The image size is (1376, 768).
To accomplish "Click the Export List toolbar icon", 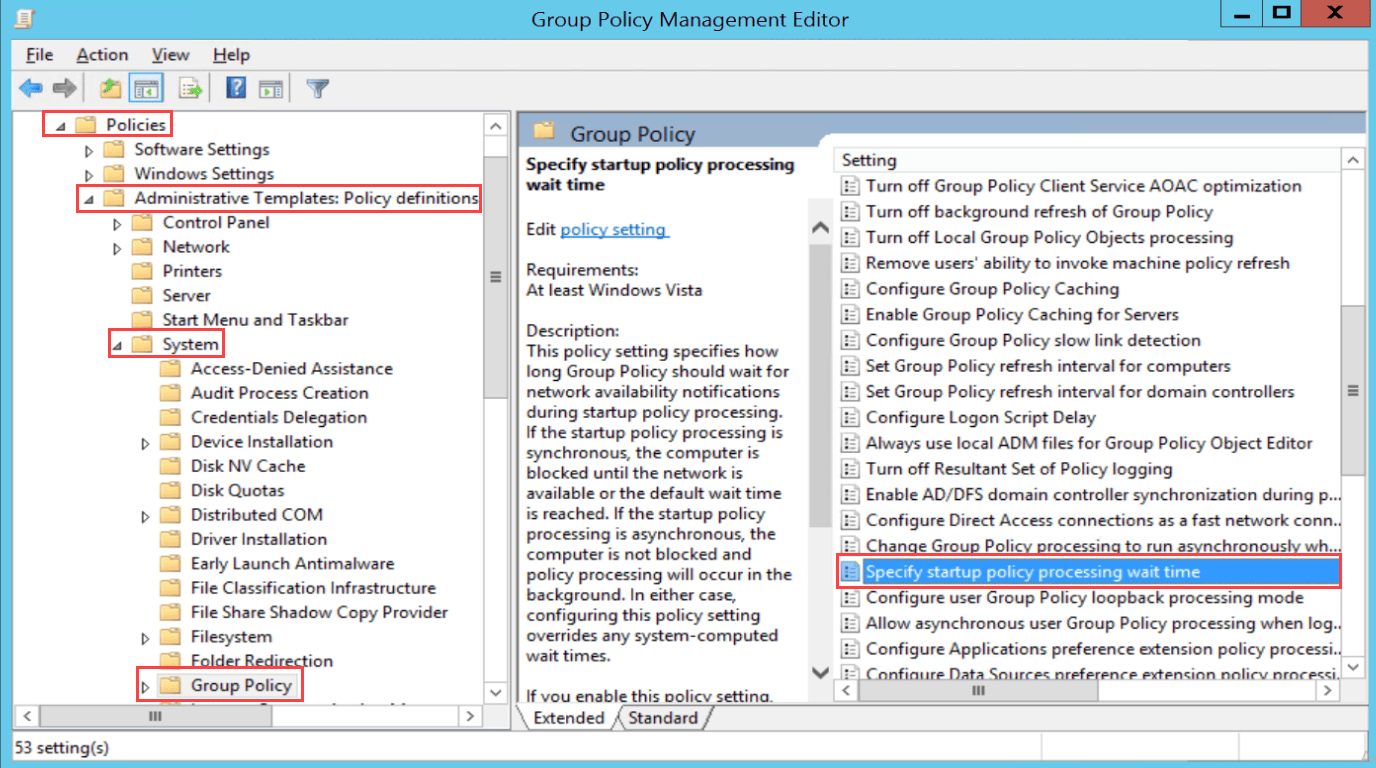I will 190,89.
